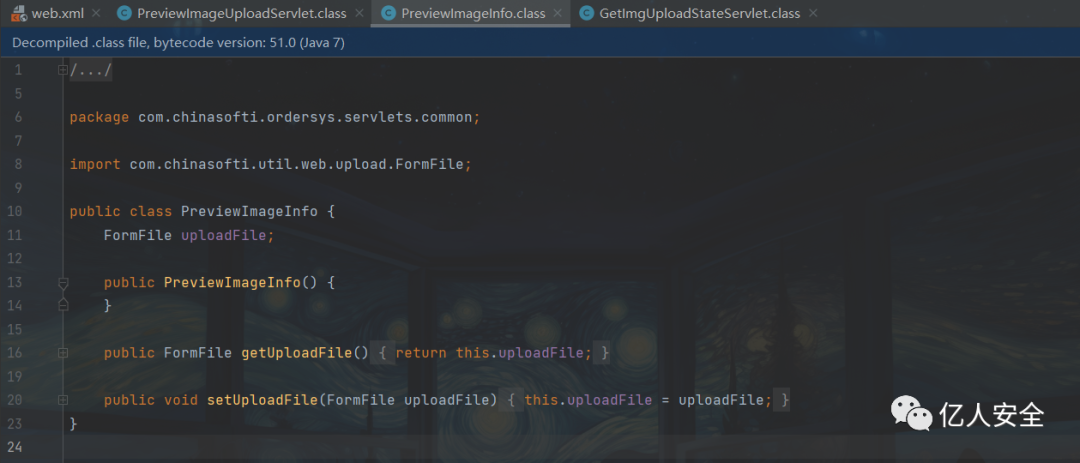This screenshot has width=1080, height=463.
Task: Close the PreviewImageUploadServlet.class tab
Action: tap(358, 14)
